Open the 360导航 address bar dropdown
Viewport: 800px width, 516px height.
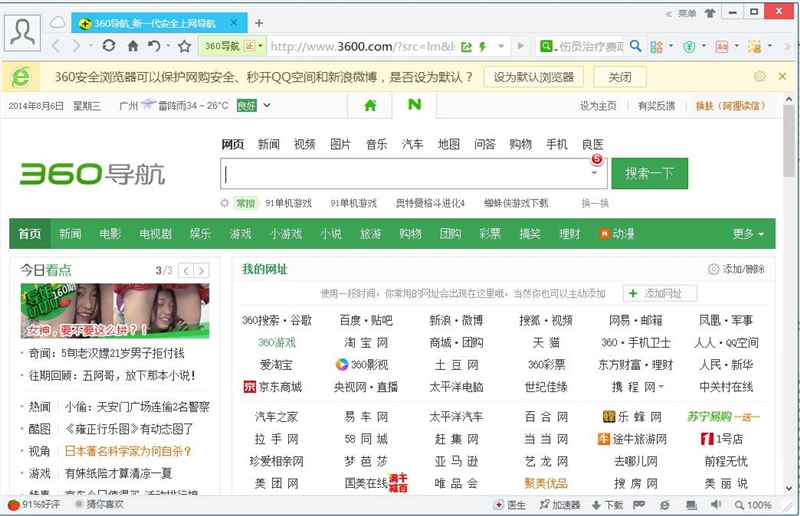click(x=260, y=46)
